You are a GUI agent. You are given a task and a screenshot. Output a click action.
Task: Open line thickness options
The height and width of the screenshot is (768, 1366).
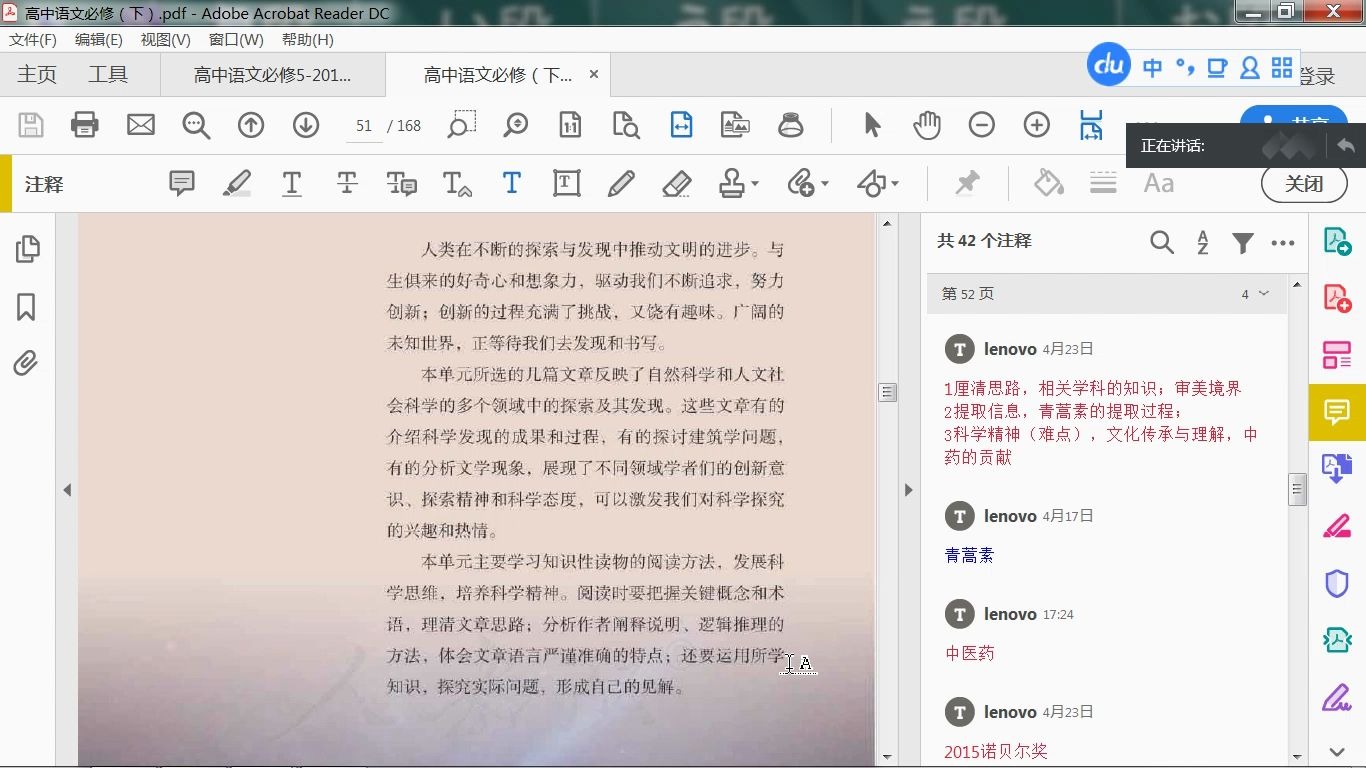coord(1103,183)
